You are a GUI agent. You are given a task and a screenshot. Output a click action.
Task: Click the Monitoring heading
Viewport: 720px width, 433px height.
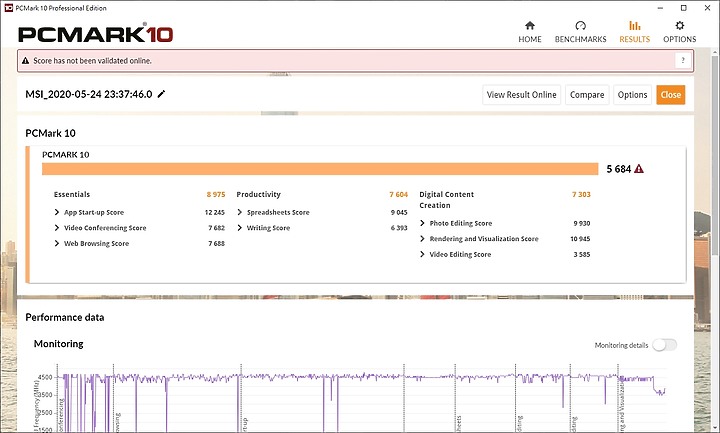pyautogui.click(x=59, y=343)
